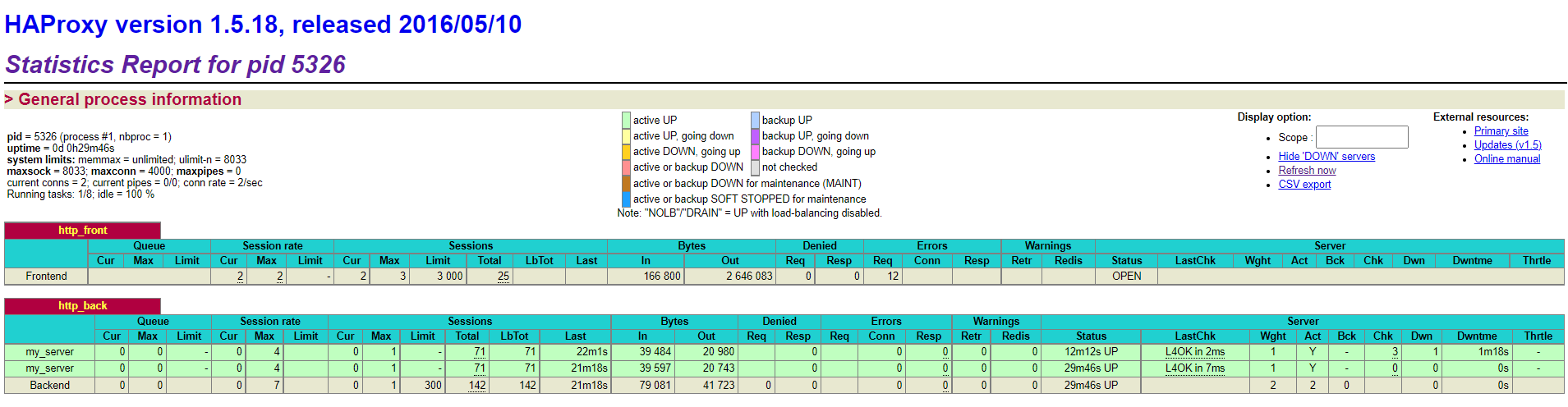Screen dimensions: 1568x407
Task: Click the Running tasks idle line
Action: point(80,194)
